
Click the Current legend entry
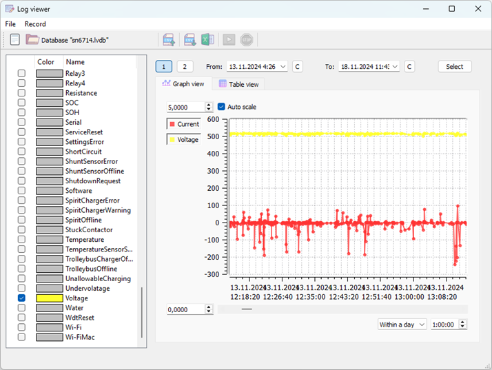click(x=184, y=124)
